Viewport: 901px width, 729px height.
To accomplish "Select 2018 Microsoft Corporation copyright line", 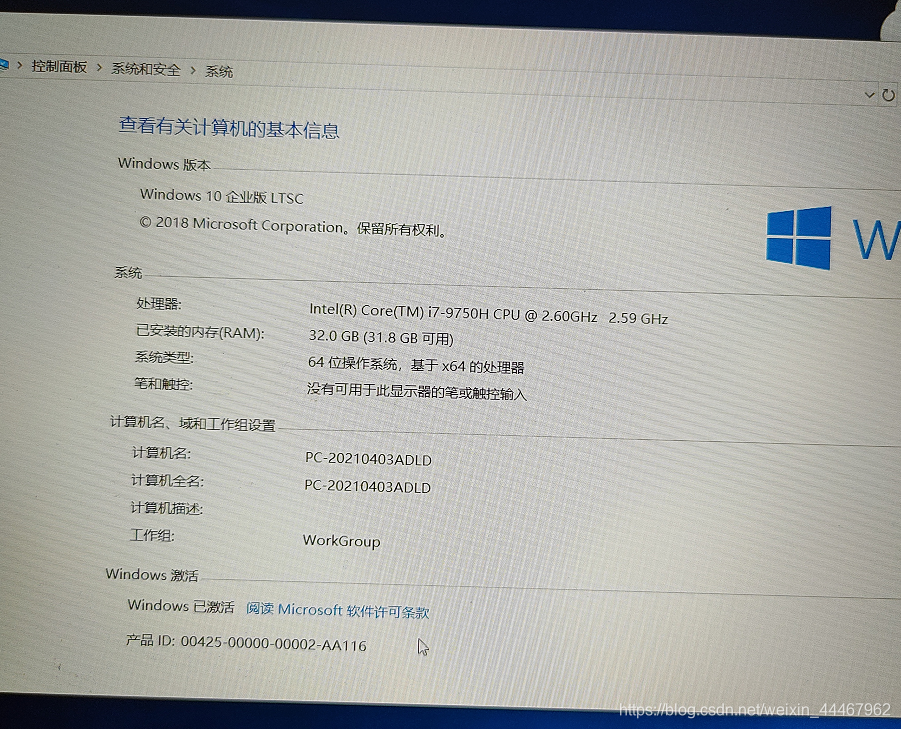I will (293, 226).
